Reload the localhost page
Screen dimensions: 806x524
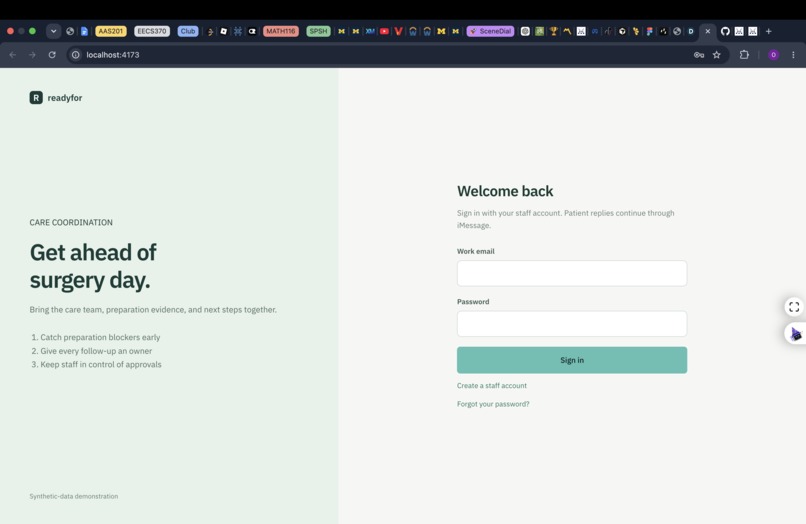(52, 55)
